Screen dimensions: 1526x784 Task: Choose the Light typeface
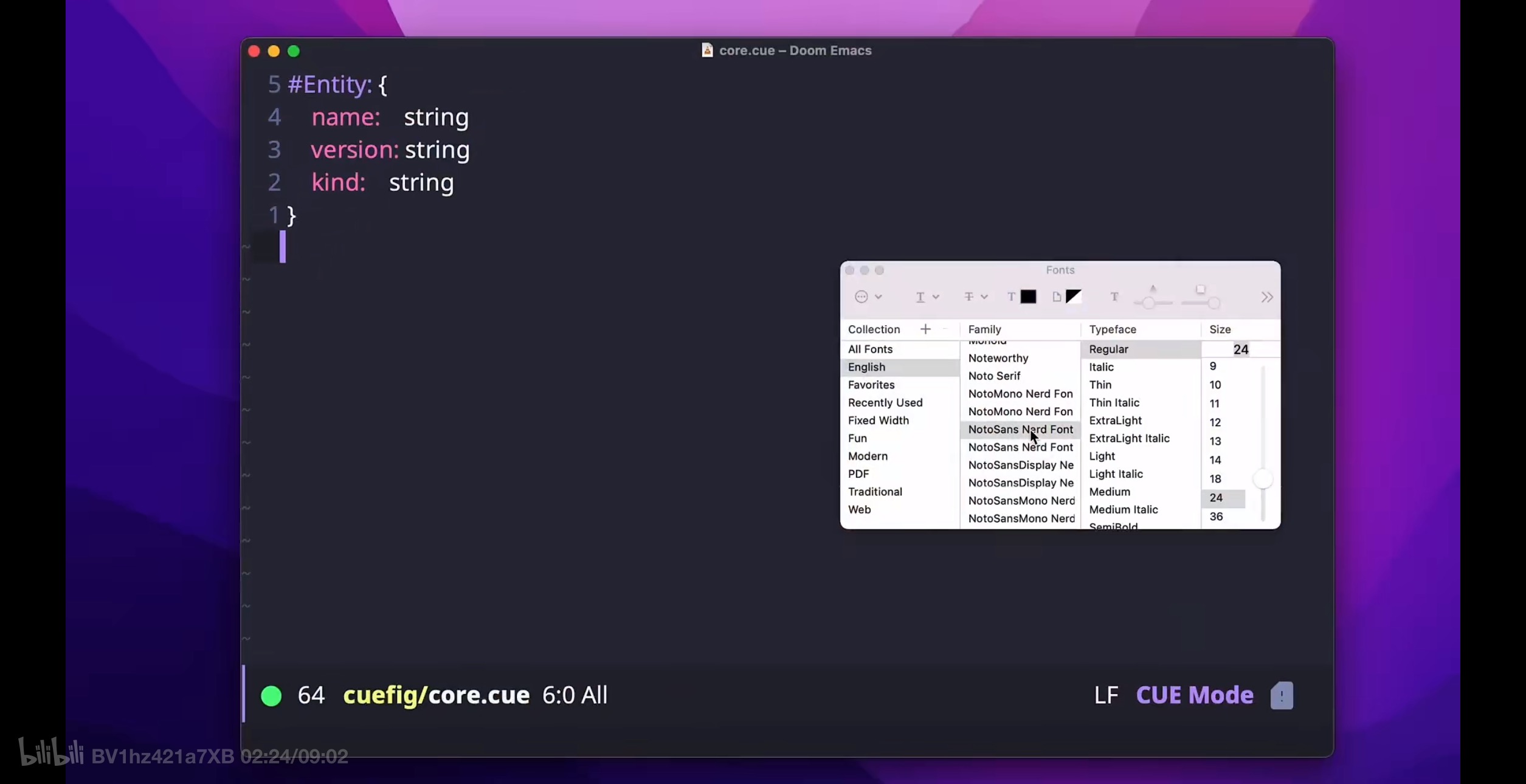[x=1141, y=456]
